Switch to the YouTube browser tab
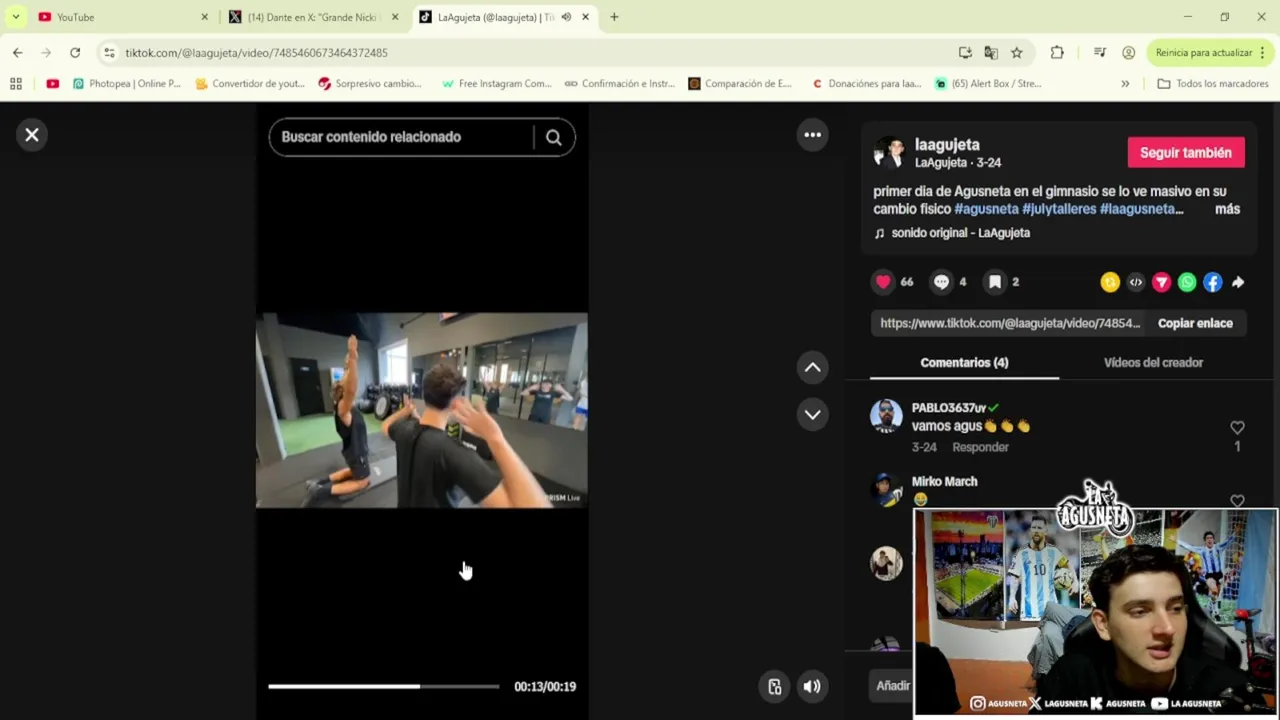Screen dimensions: 1280x720 tap(120, 17)
